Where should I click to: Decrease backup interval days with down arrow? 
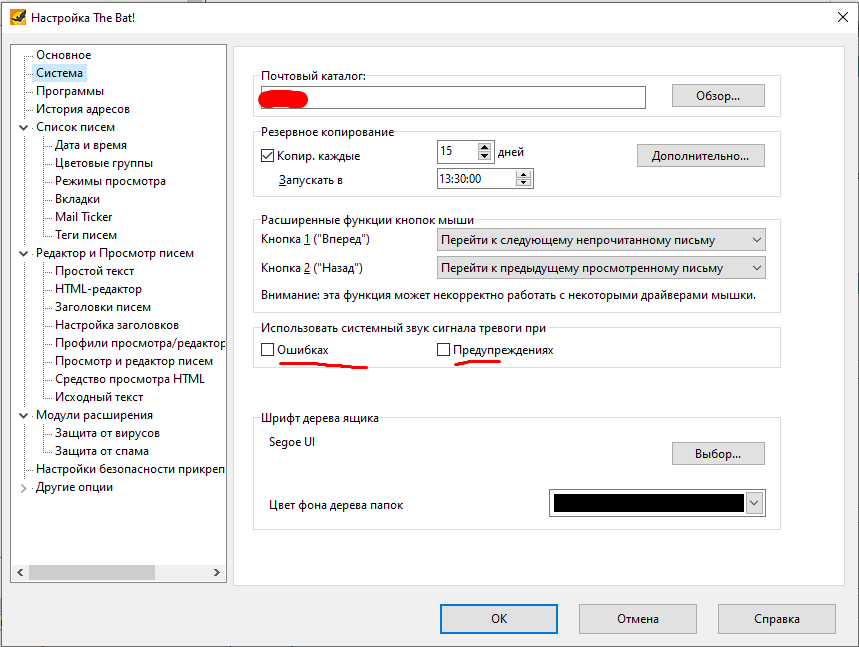[x=484, y=156]
